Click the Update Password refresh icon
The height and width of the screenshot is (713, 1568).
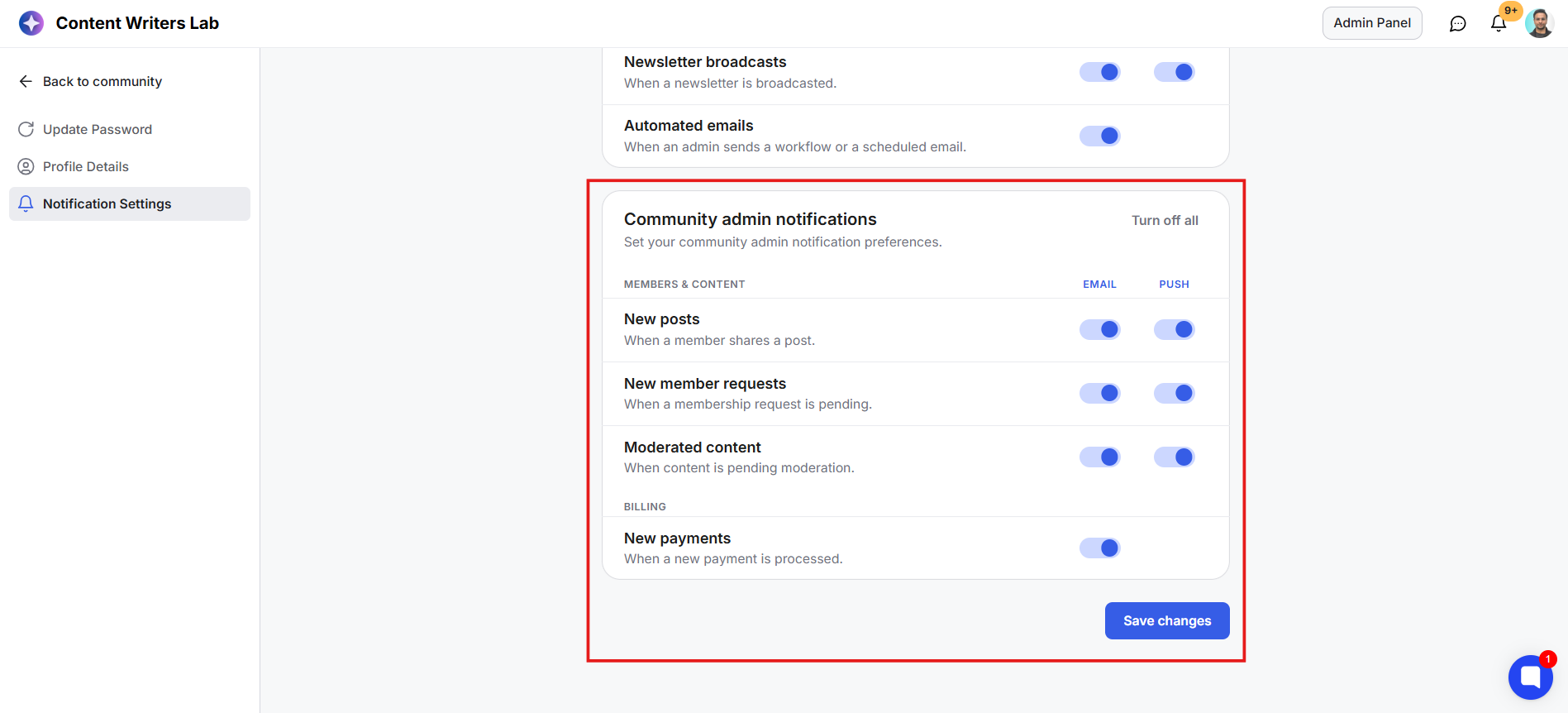[x=26, y=129]
